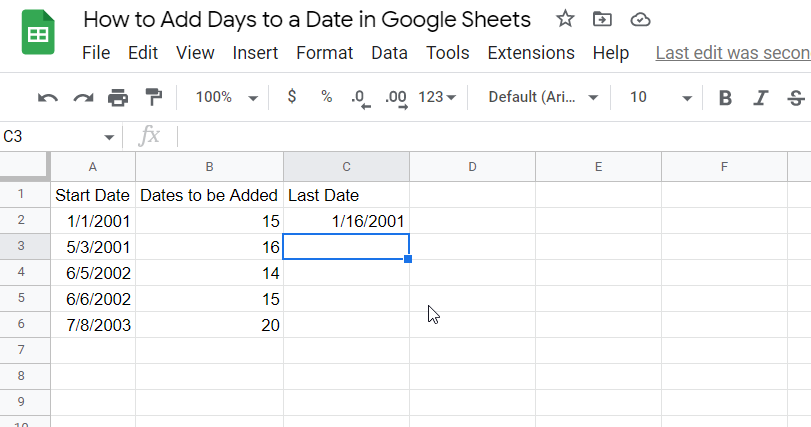Click the Dates to be Added cell
Image resolution: width=811 pixels, height=427 pixels.
[209, 195]
